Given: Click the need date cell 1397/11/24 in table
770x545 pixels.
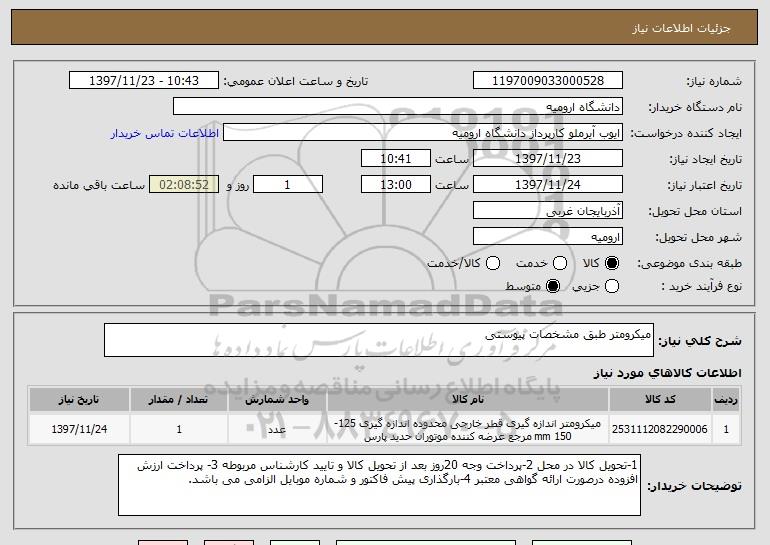Looking at the screenshot, I should [79, 429].
